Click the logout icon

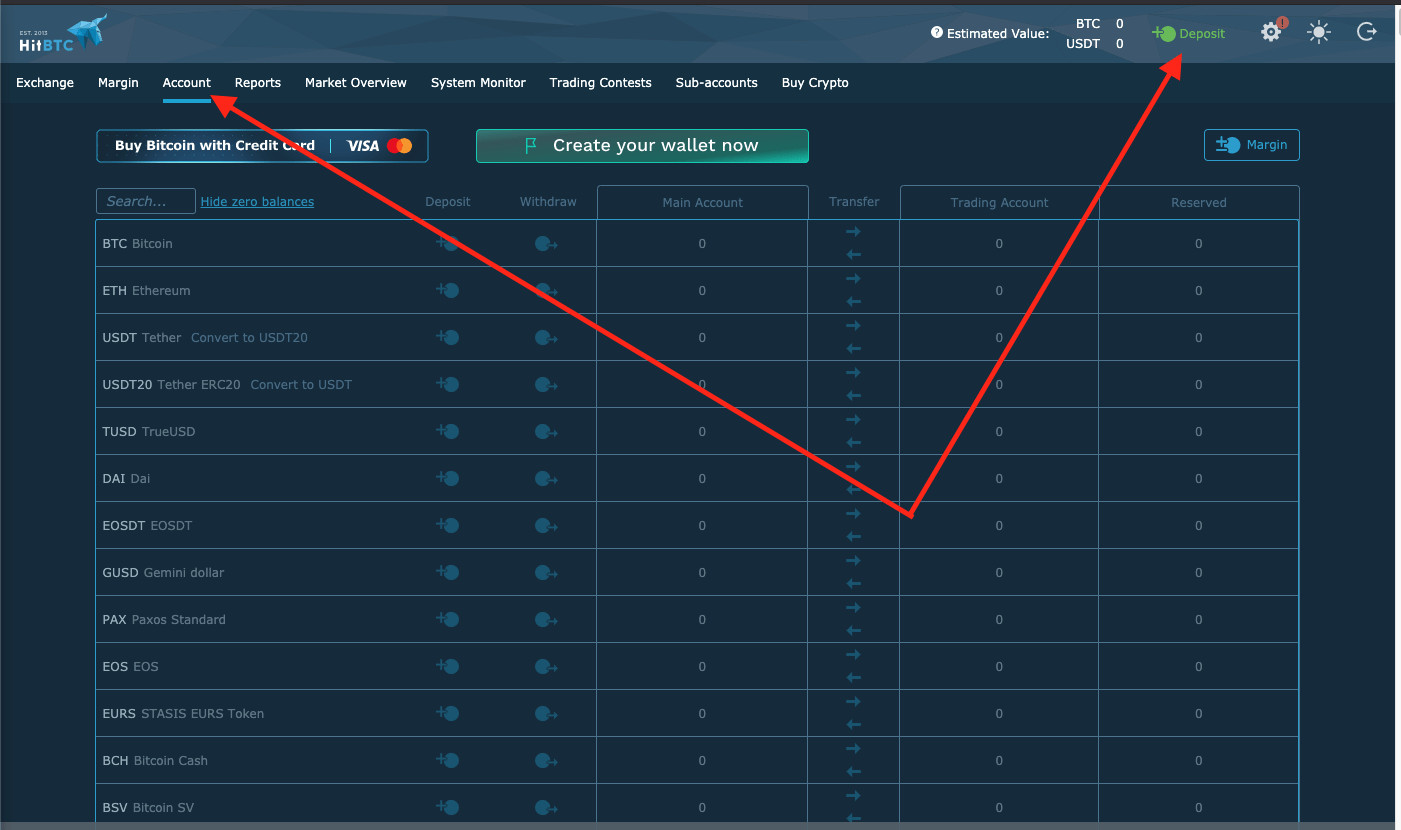pyautogui.click(x=1367, y=32)
